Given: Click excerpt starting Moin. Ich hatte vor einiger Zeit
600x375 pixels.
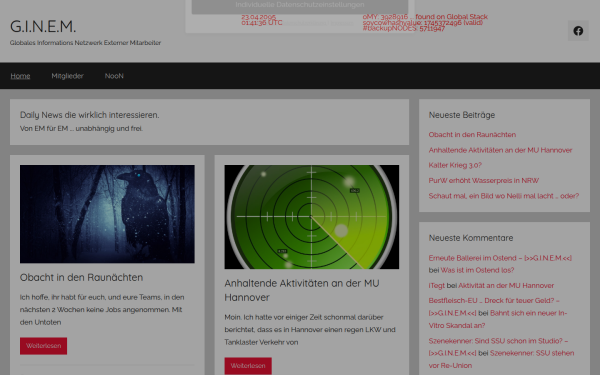Looking at the screenshot, I should coord(310,329).
